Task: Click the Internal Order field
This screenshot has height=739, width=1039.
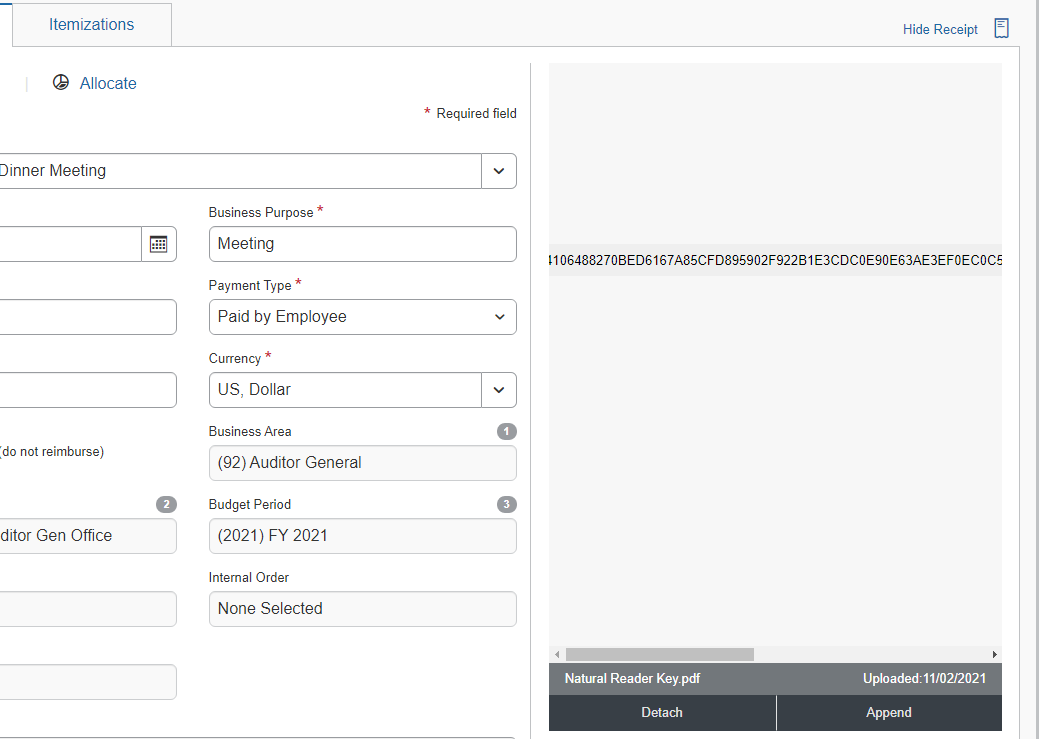Action: [x=362, y=609]
